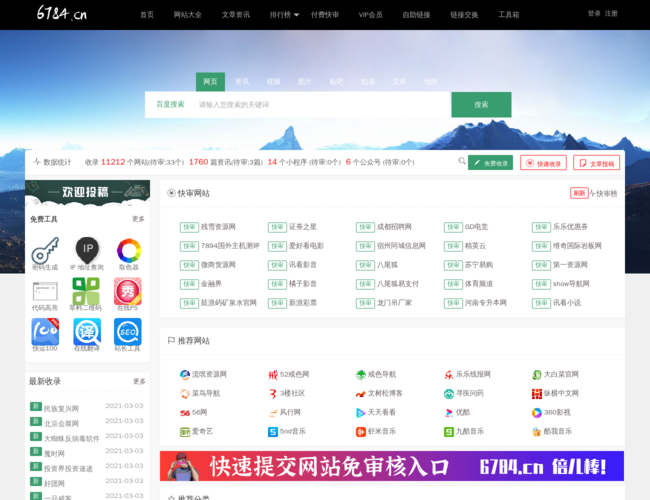650x500 pixels.
Task: Open 文章资讯 in top navigation
Action: tap(235, 15)
